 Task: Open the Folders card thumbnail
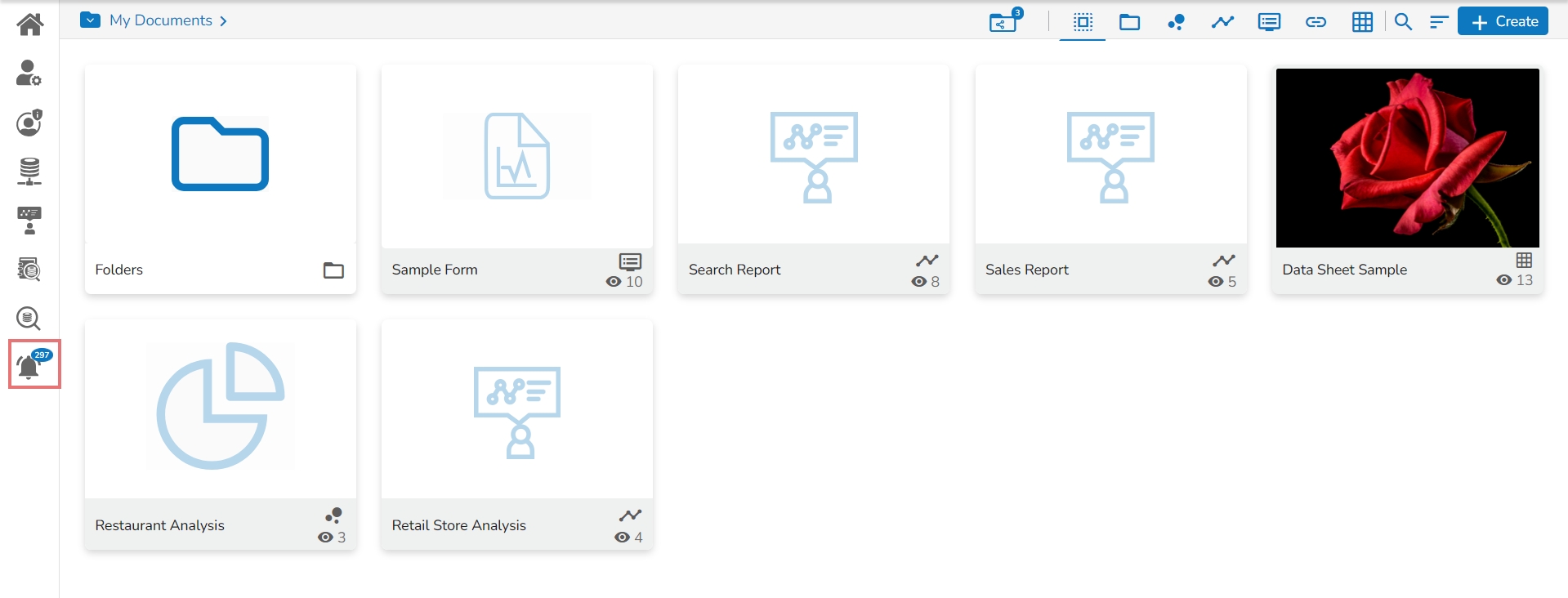pyautogui.click(x=221, y=154)
